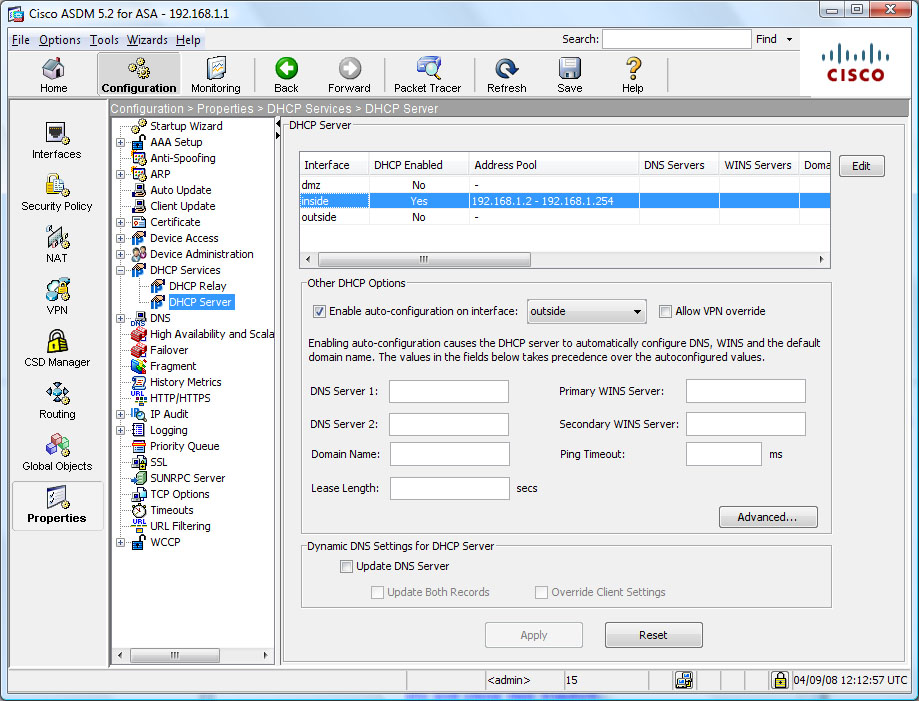Click the Forward arrow button
Viewport: 919px width, 701px height.
(x=349, y=74)
